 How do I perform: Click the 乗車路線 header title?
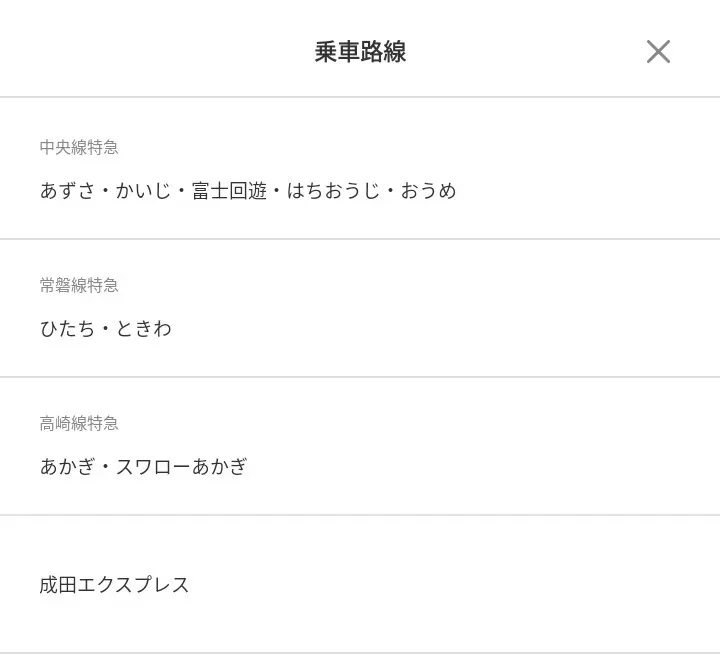[360, 52]
